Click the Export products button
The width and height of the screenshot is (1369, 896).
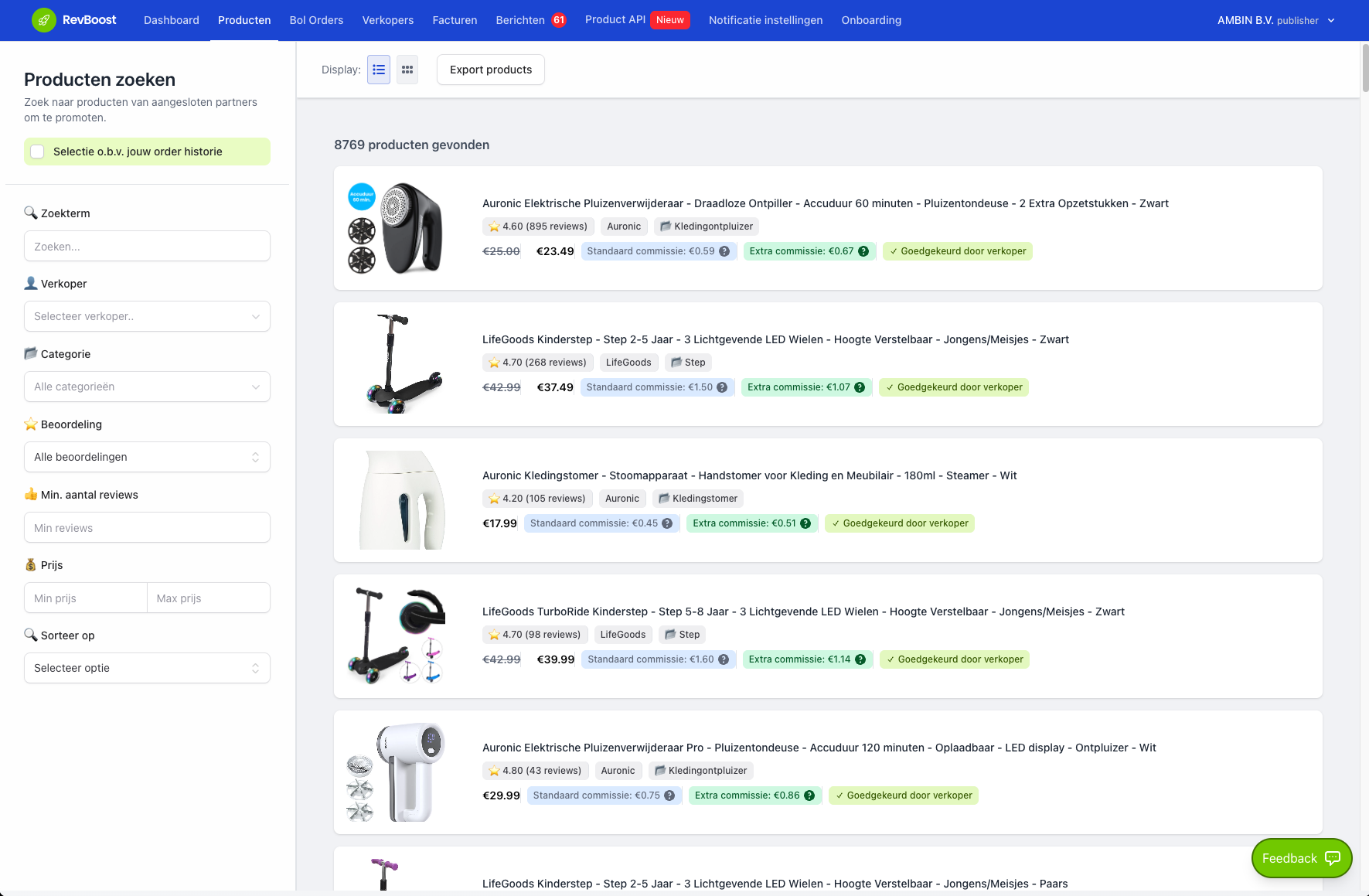(490, 70)
